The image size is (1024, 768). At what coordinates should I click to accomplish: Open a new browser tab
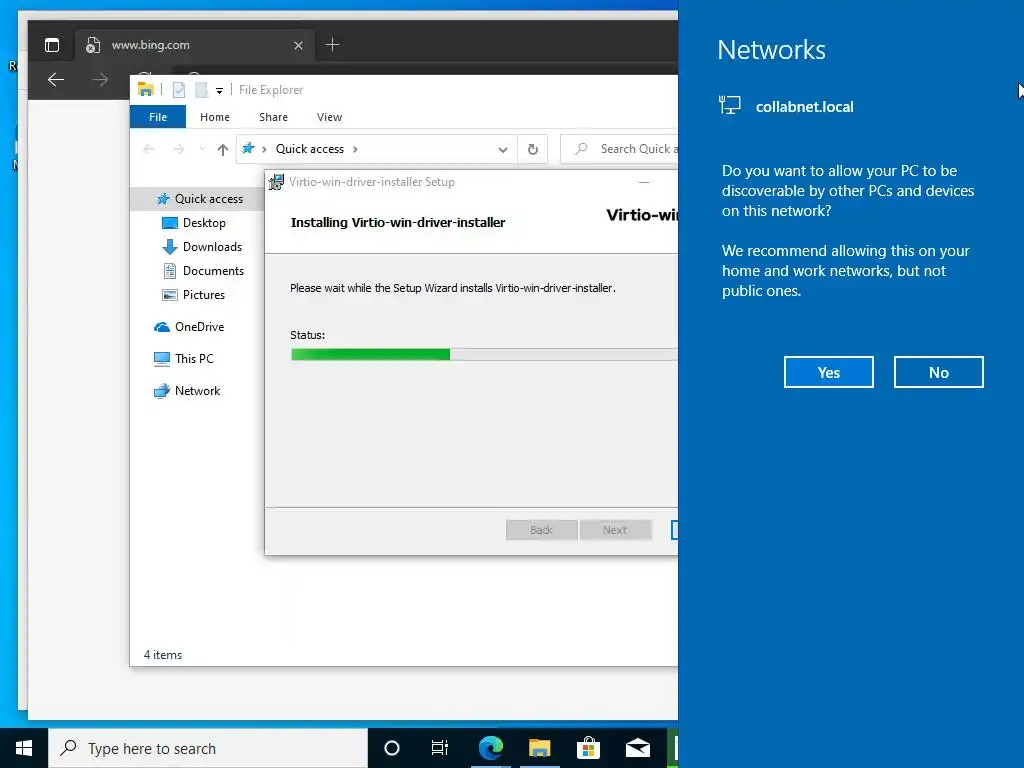tap(332, 44)
